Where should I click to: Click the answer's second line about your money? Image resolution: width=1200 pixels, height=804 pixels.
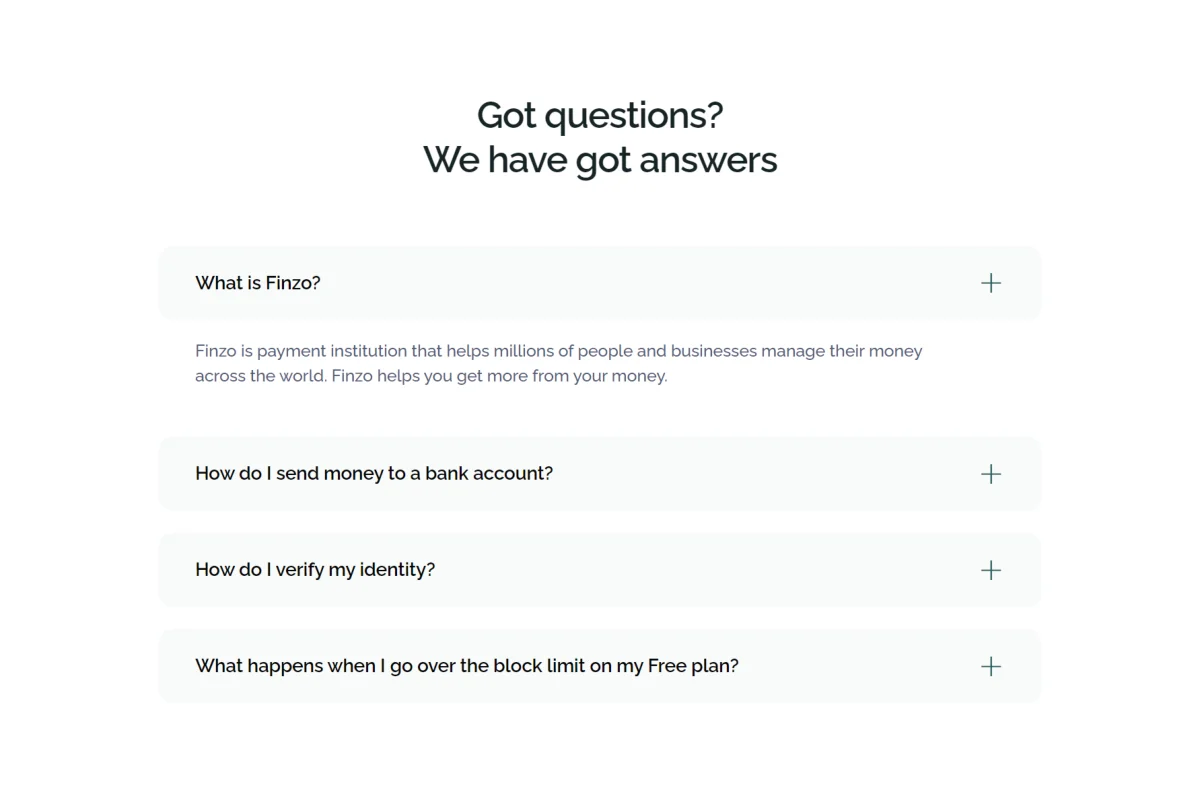tap(431, 377)
